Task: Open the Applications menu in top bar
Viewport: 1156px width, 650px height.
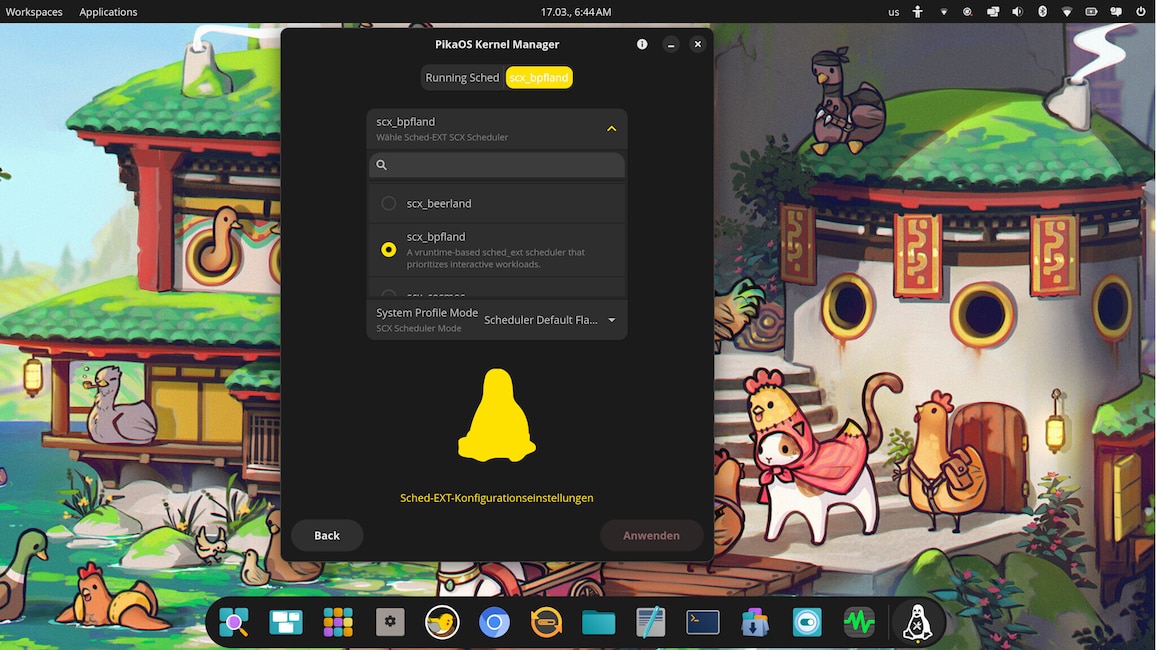Action: (x=108, y=12)
